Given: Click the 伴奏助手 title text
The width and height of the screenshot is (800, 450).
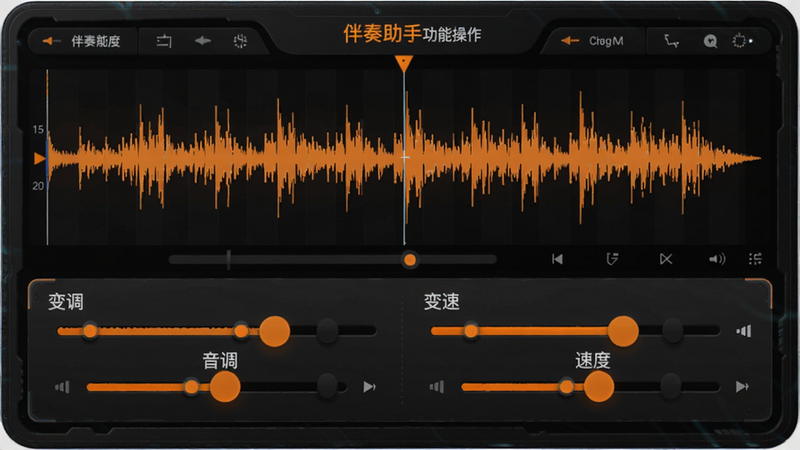Looking at the screenshot, I should point(382,34).
